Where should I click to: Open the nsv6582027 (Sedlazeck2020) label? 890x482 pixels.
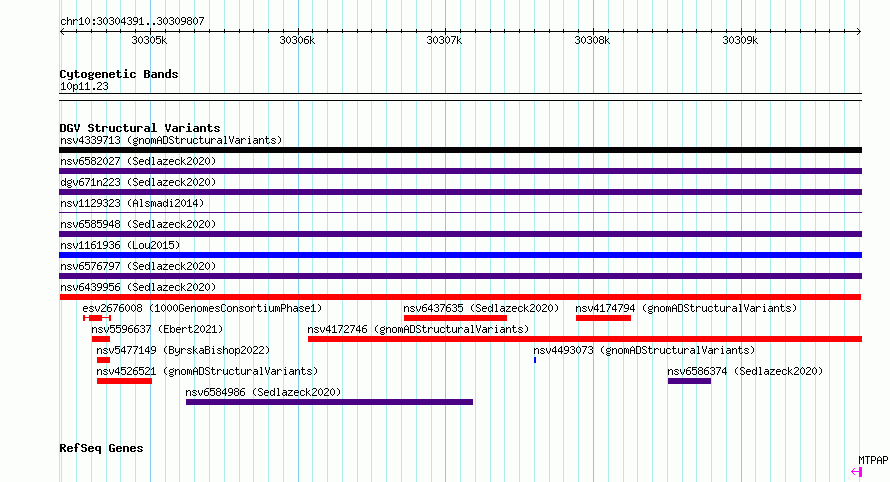[138, 161]
